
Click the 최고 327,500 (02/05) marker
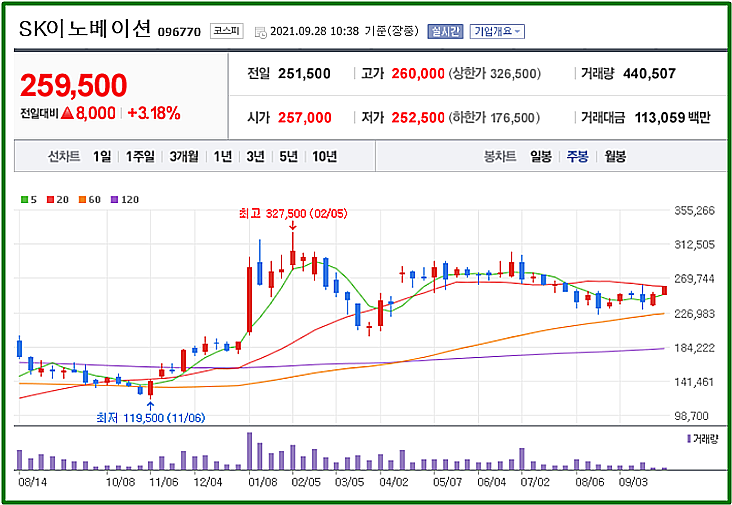click(293, 214)
